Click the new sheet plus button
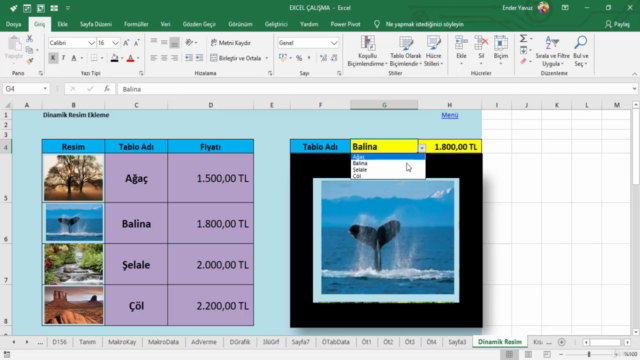 (562, 342)
